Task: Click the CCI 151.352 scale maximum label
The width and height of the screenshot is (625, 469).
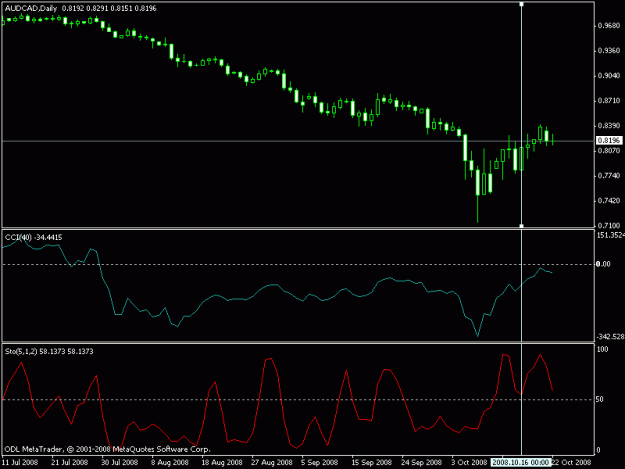Action: 610,235
